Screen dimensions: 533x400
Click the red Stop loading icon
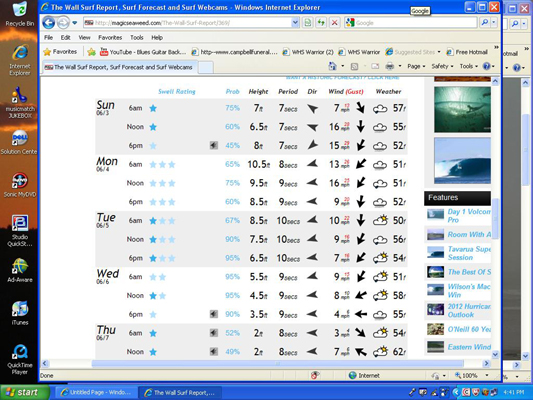tap(334, 23)
